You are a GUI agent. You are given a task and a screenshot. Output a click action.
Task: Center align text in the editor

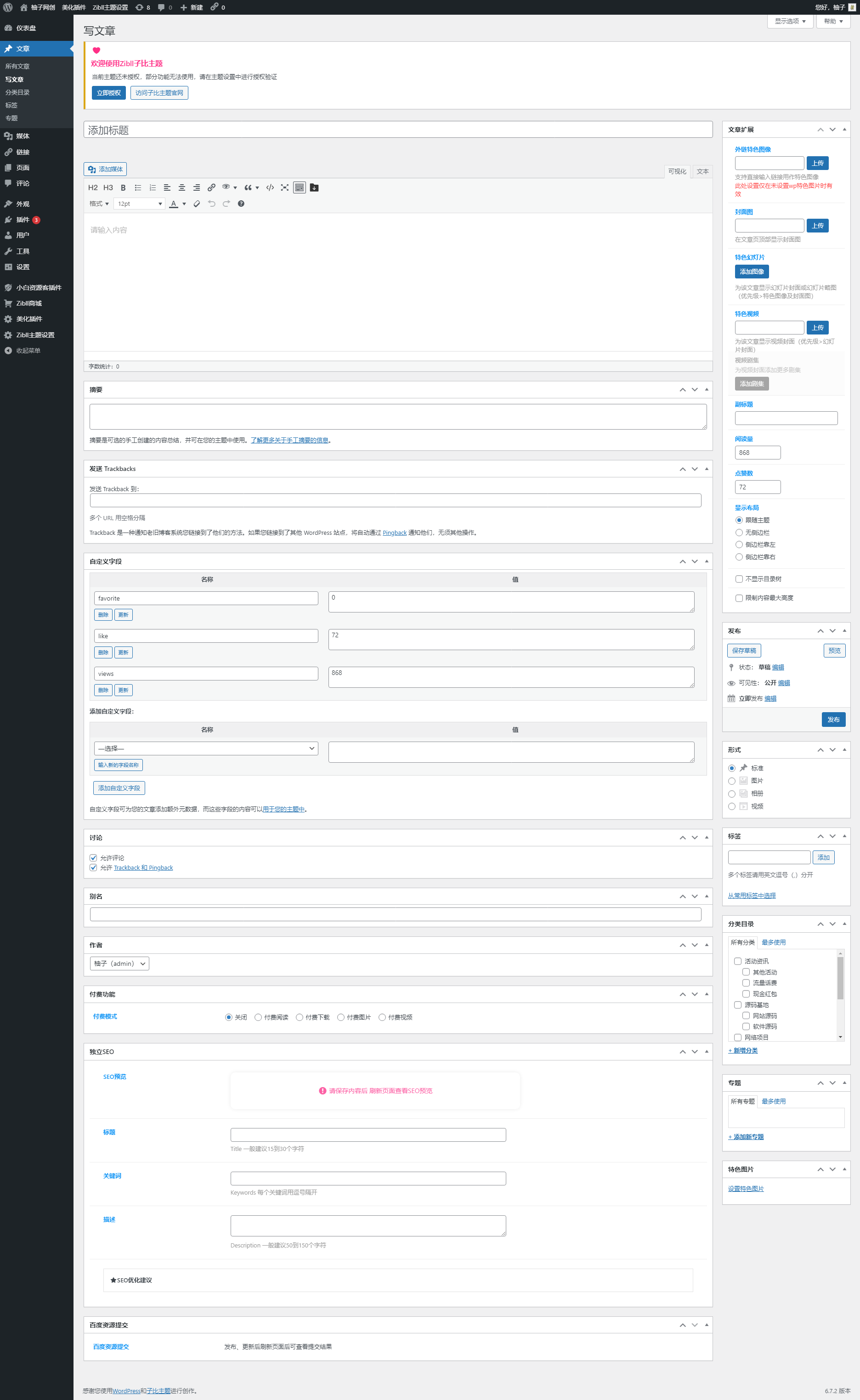point(181,188)
